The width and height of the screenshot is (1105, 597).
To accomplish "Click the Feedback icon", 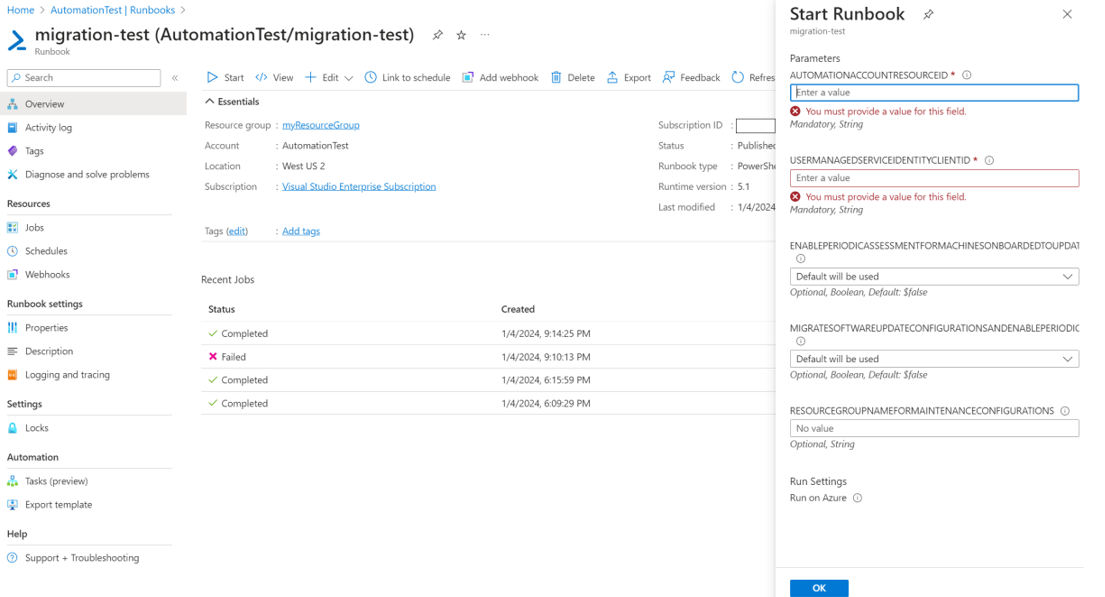I will click(x=669, y=78).
